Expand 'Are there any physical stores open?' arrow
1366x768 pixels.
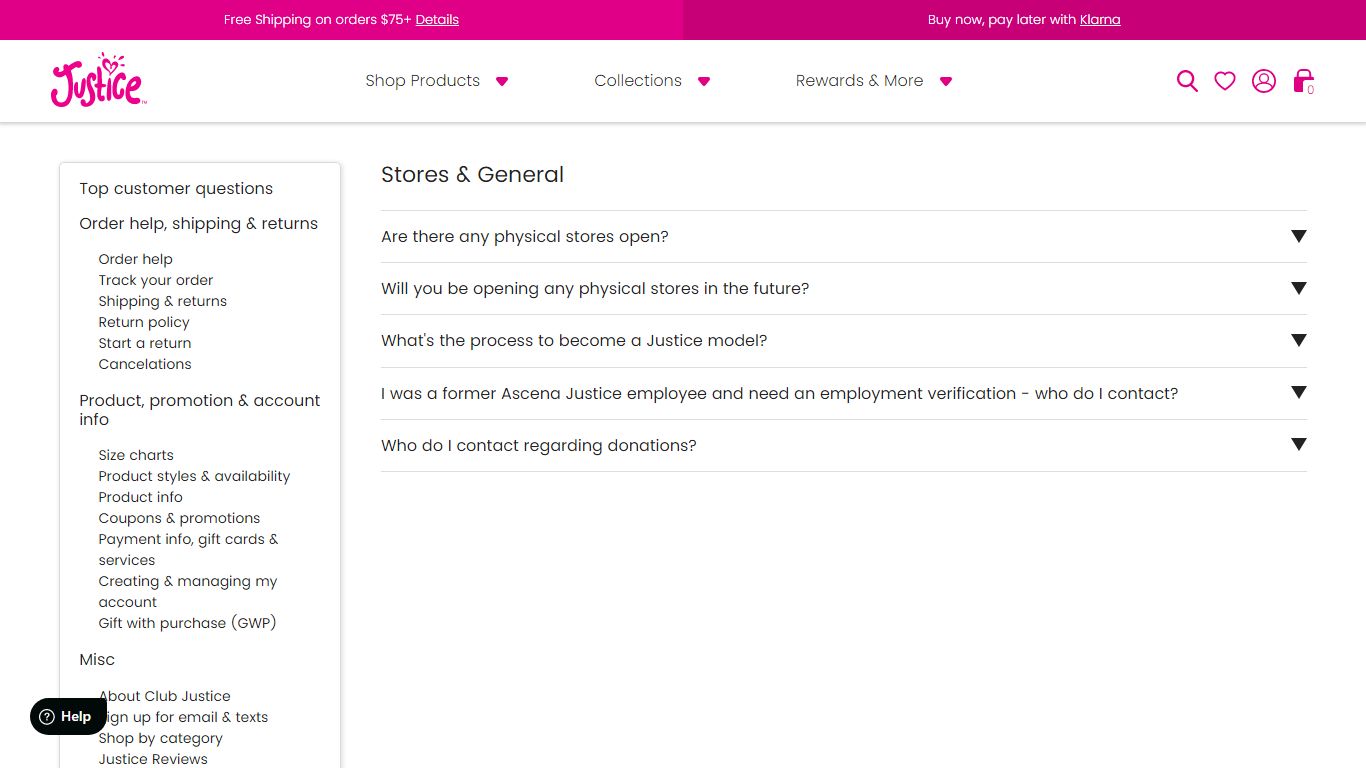(x=1298, y=236)
